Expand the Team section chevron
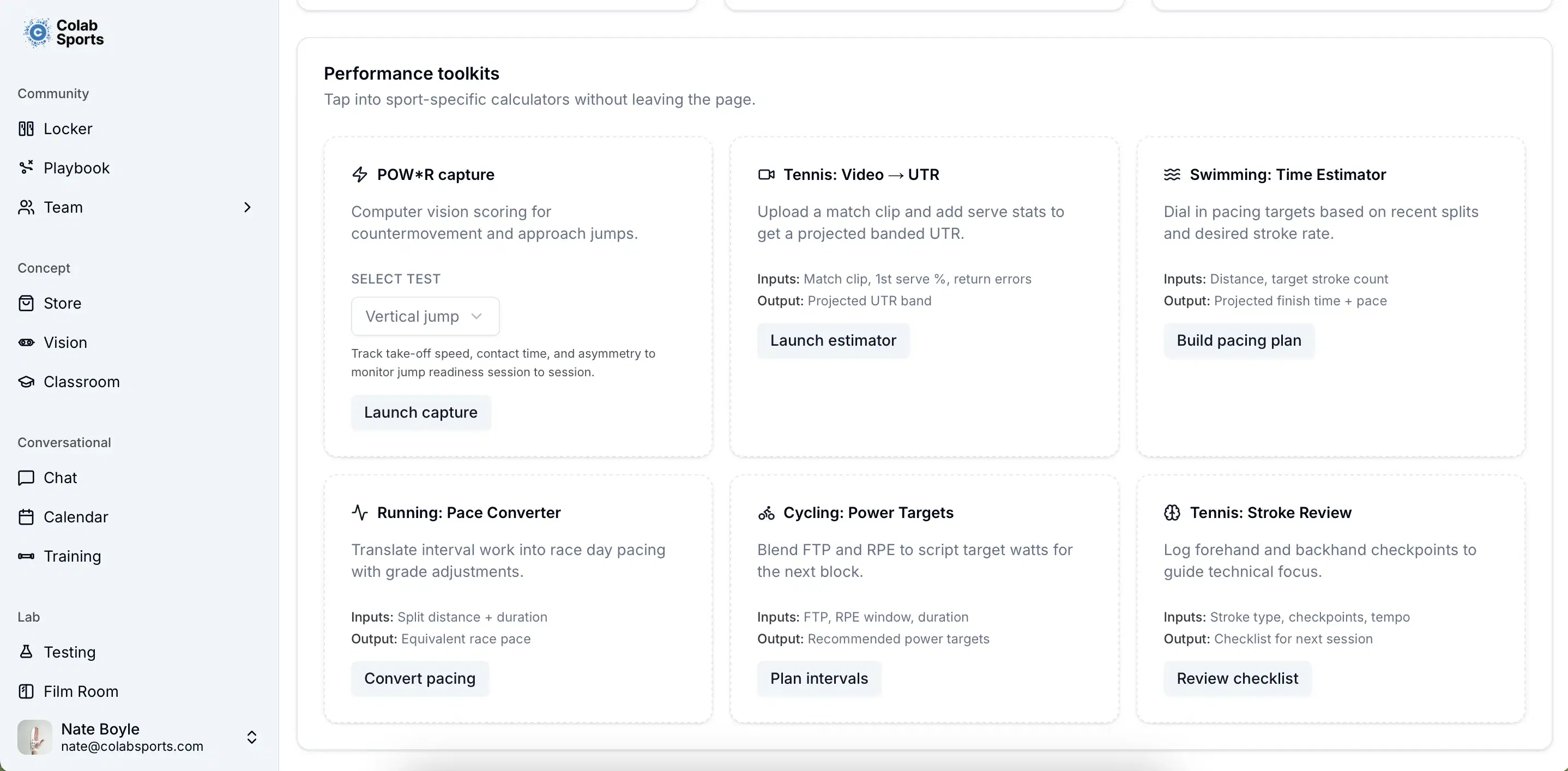This screenshot has width=1568, height=771. click(x=247, y=207)
